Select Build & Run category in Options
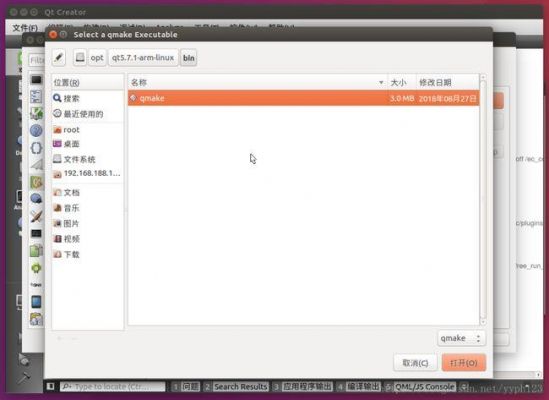The height and width of the screenshot is (400, 549). 36,182
